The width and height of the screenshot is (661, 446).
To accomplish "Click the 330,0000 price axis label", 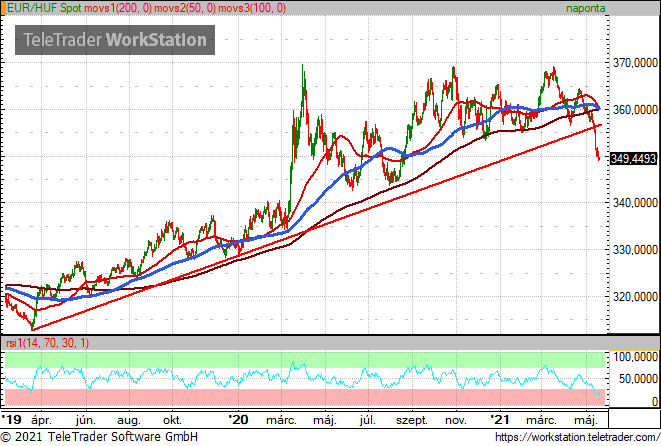I will pos(635,250).
